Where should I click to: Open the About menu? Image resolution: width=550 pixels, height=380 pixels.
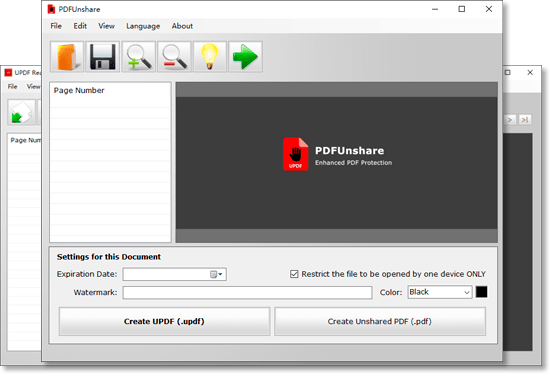[182, 26]
